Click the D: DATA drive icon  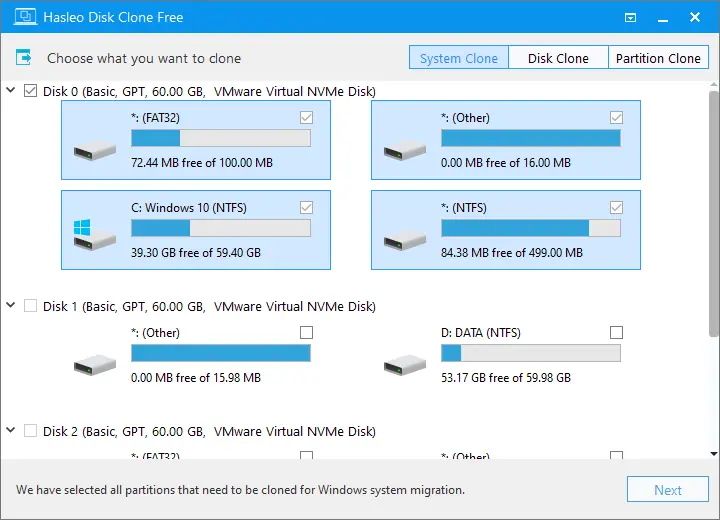coord(405,365)
